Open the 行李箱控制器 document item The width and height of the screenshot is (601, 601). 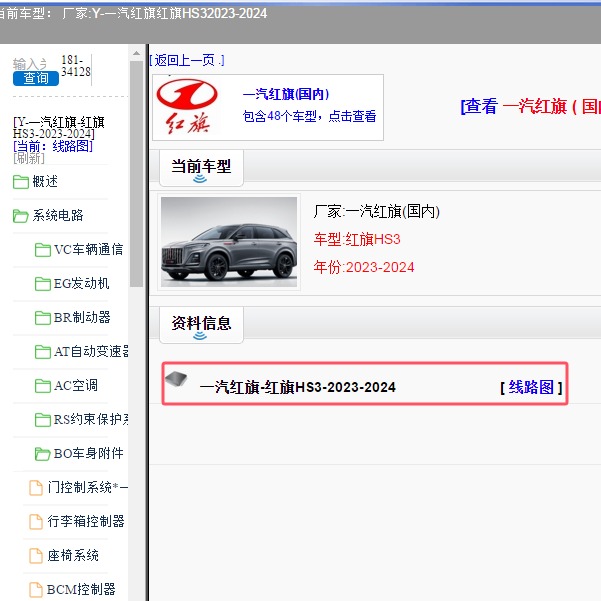tap(86, 521)
